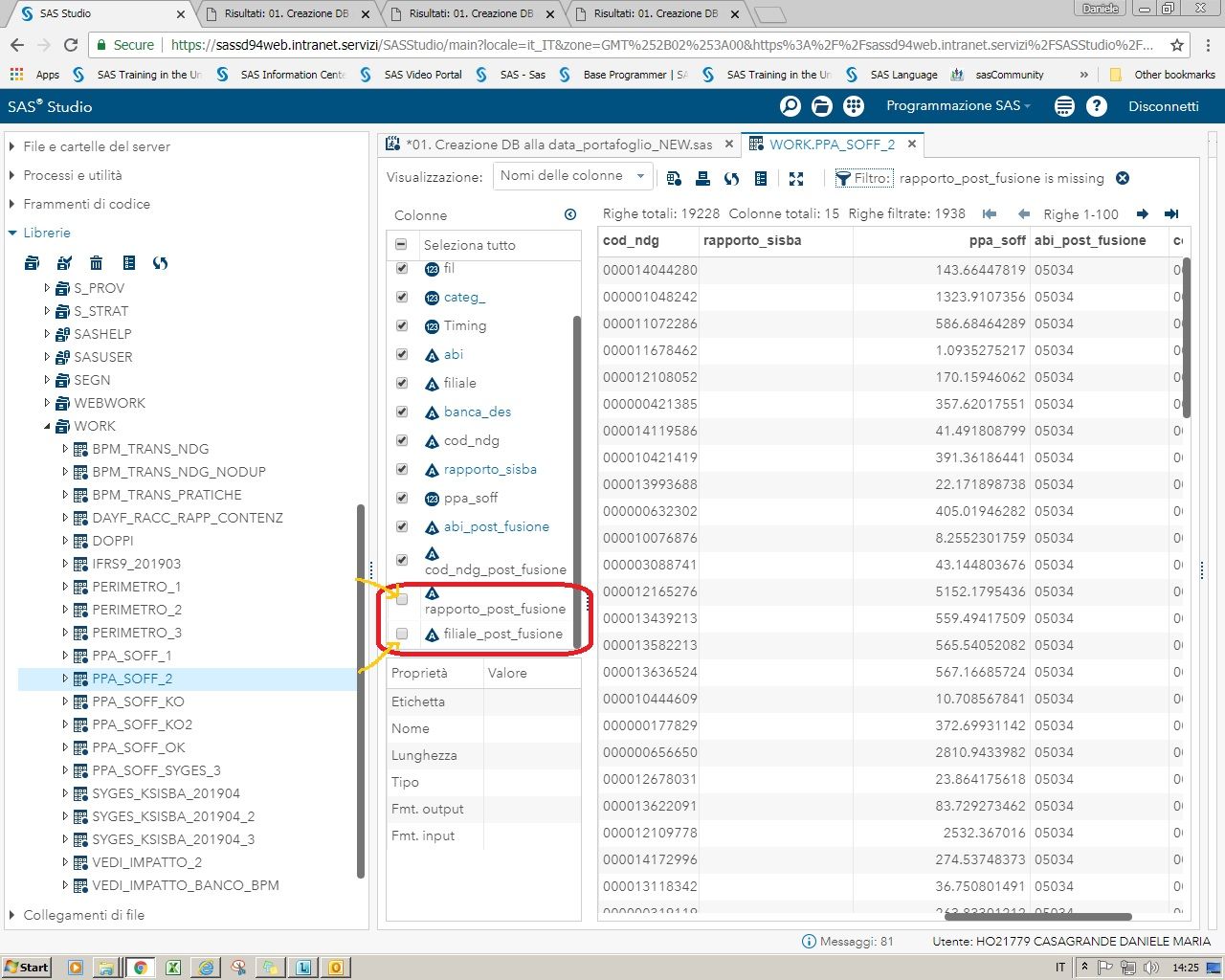Click the Filtro button
Screen dimensions: 1225x980
[862, 178]
